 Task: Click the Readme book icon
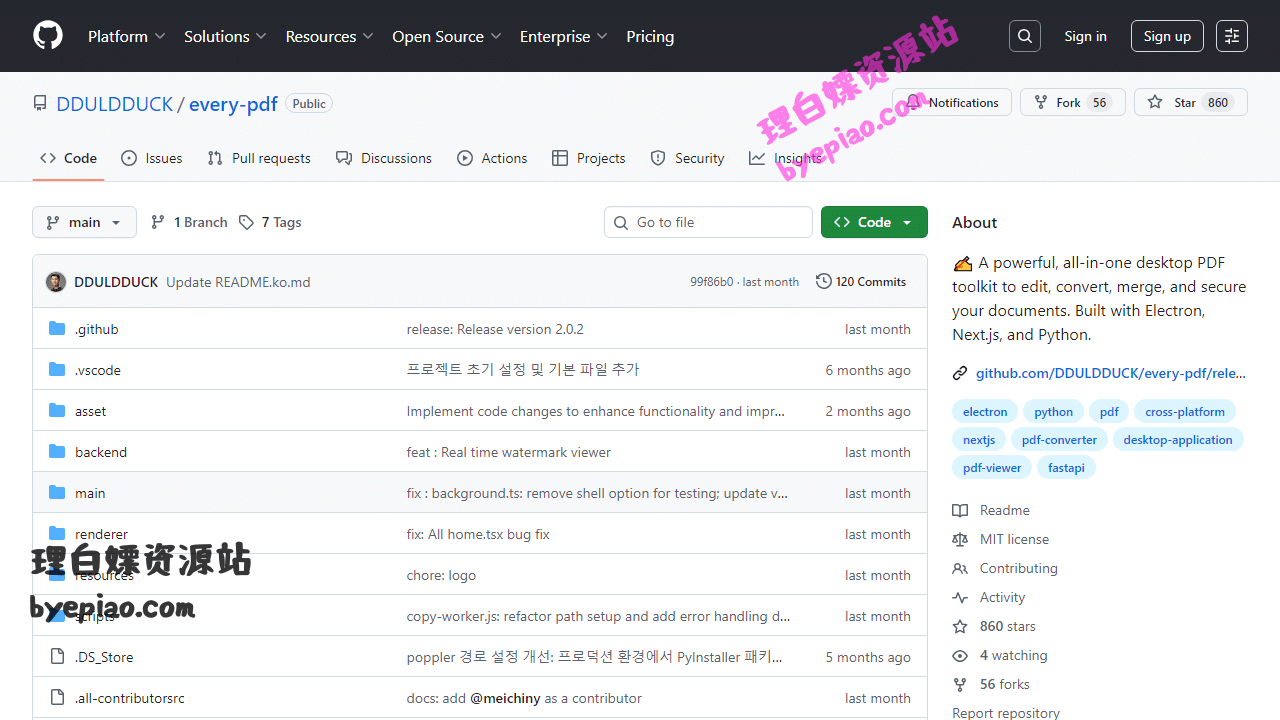[960, 510]
